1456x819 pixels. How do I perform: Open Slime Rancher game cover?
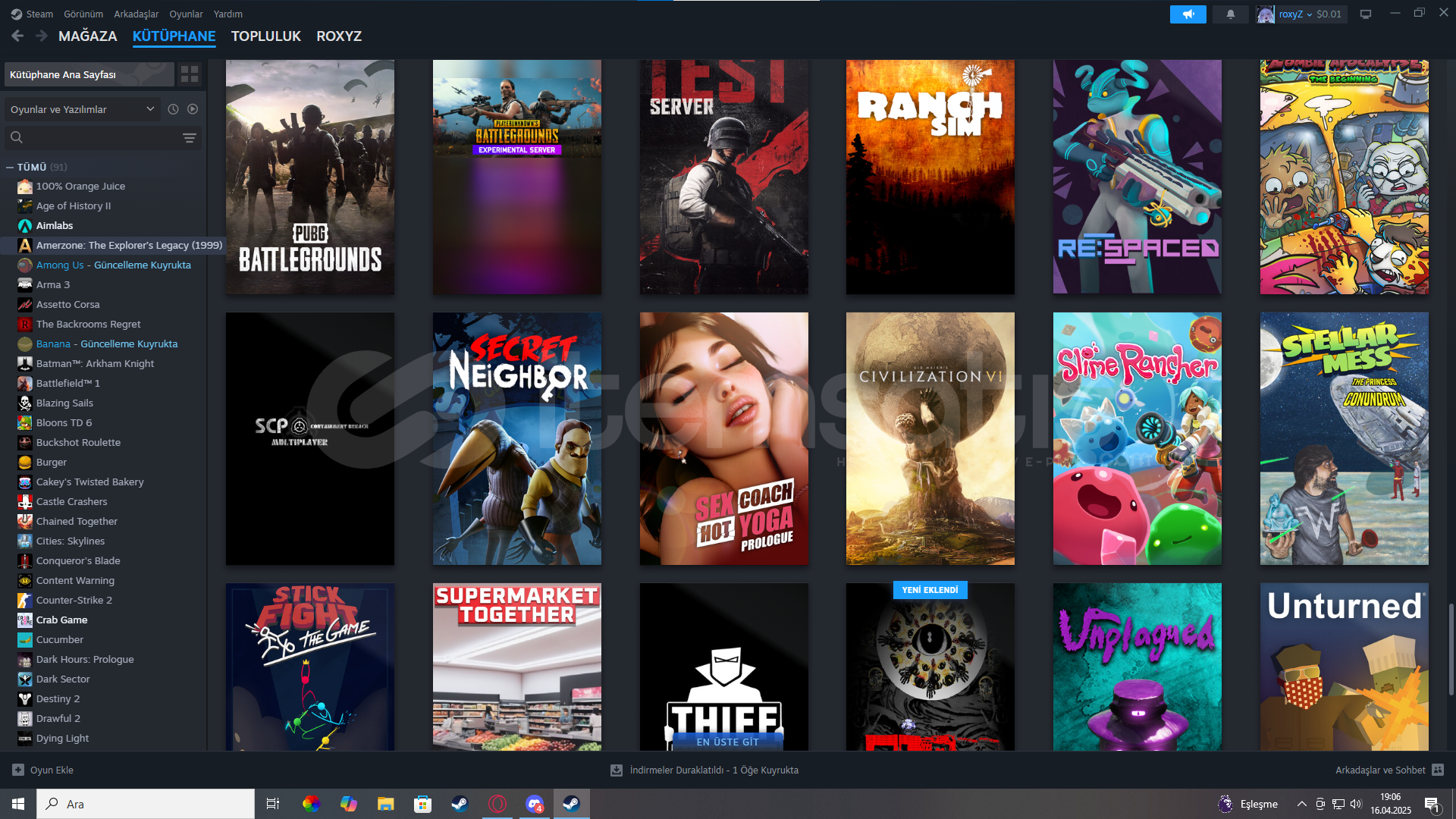[1137, 438]
